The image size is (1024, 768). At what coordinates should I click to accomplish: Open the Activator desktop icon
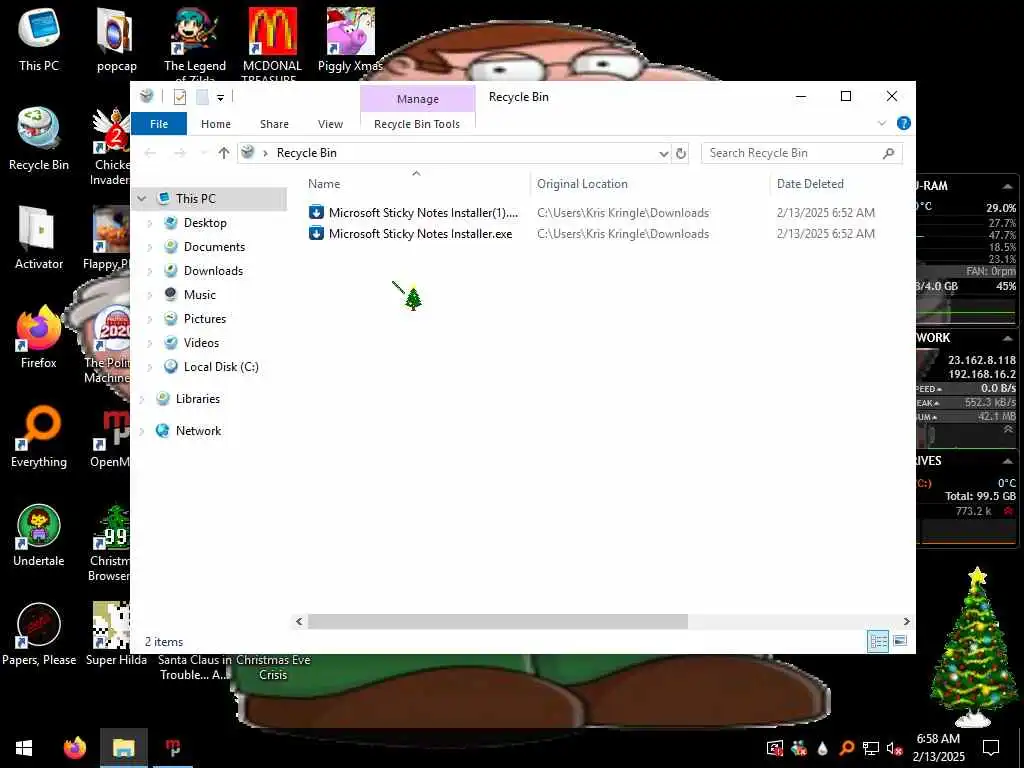click(x=39, y=238)
